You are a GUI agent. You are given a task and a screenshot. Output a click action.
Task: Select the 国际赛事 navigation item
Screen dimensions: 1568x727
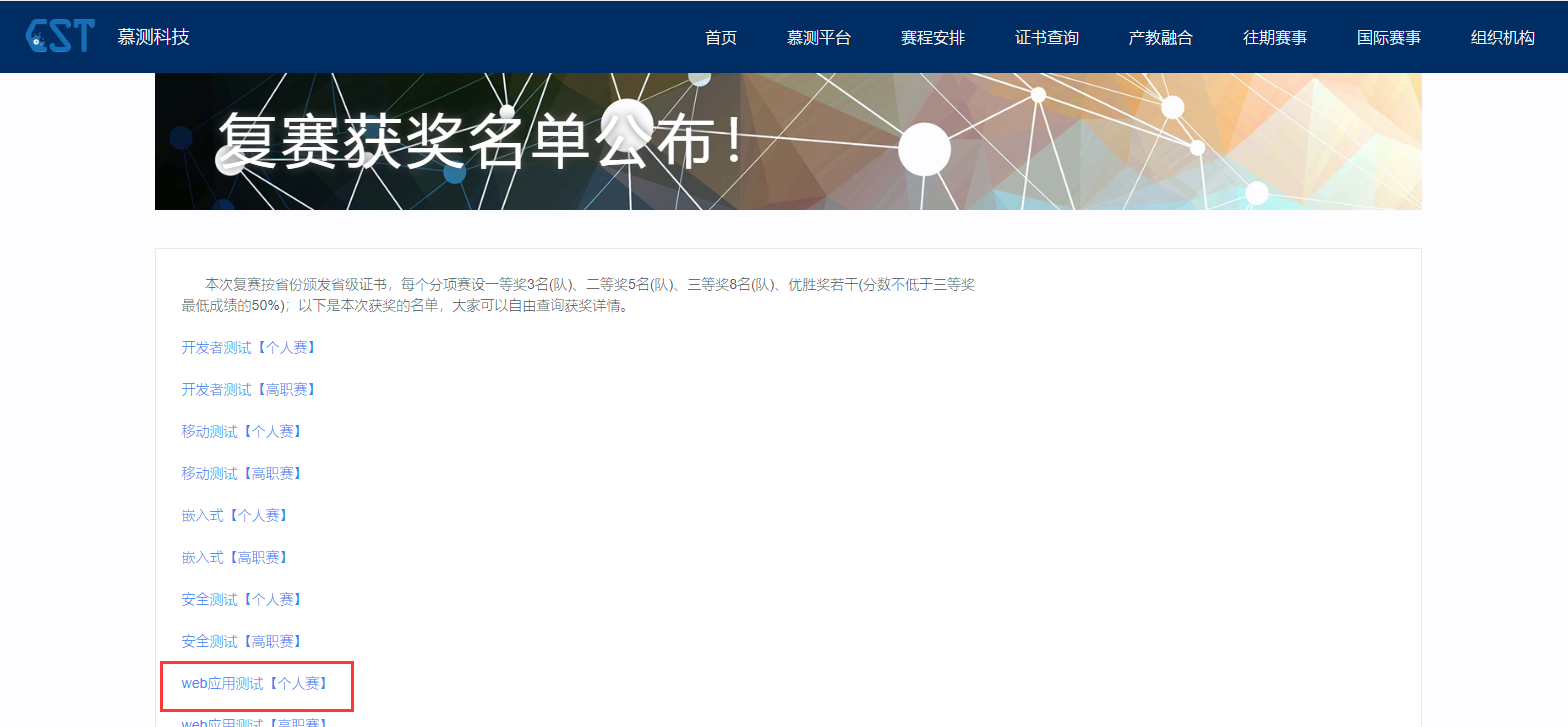[1388, 38]
